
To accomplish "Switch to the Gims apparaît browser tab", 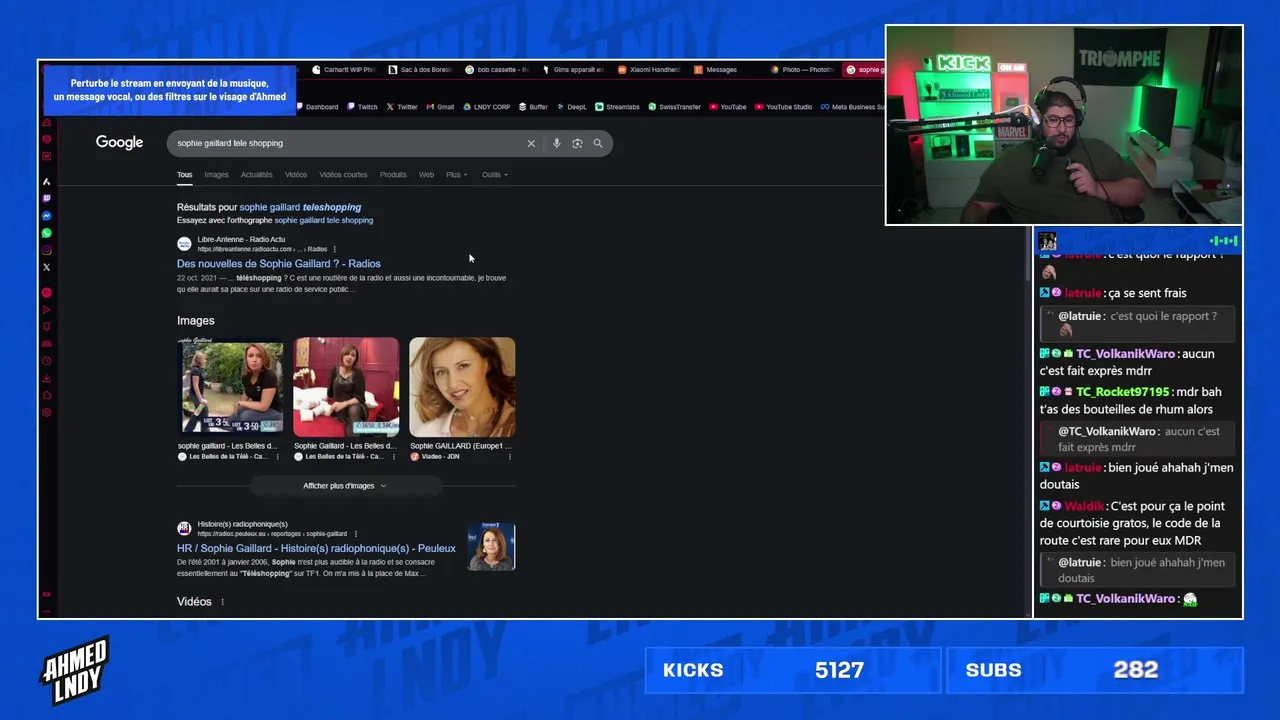I will (x=572, y=70).
